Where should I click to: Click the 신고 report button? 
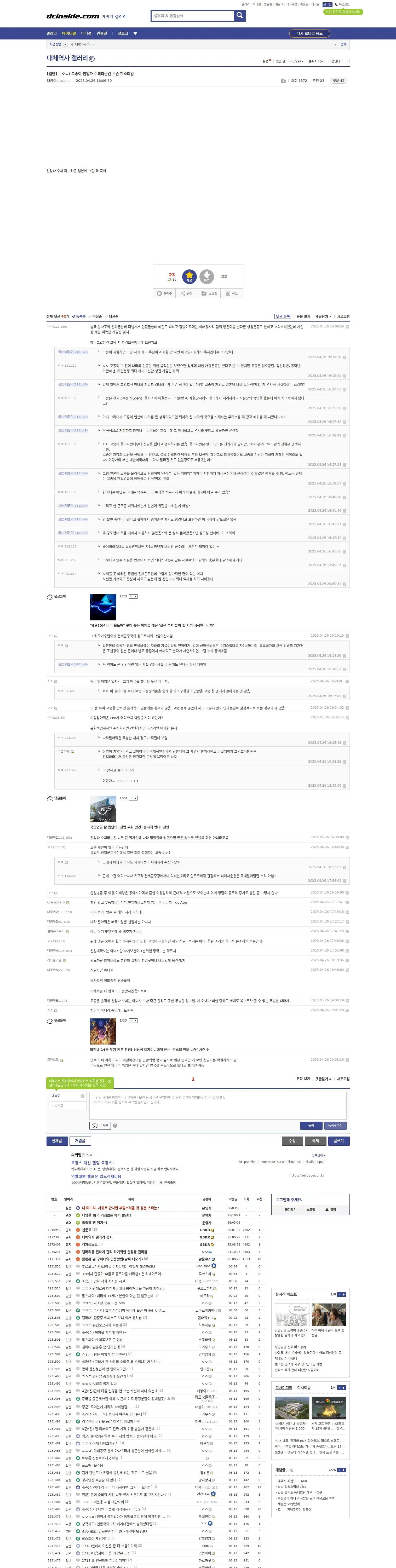point(232,293)
